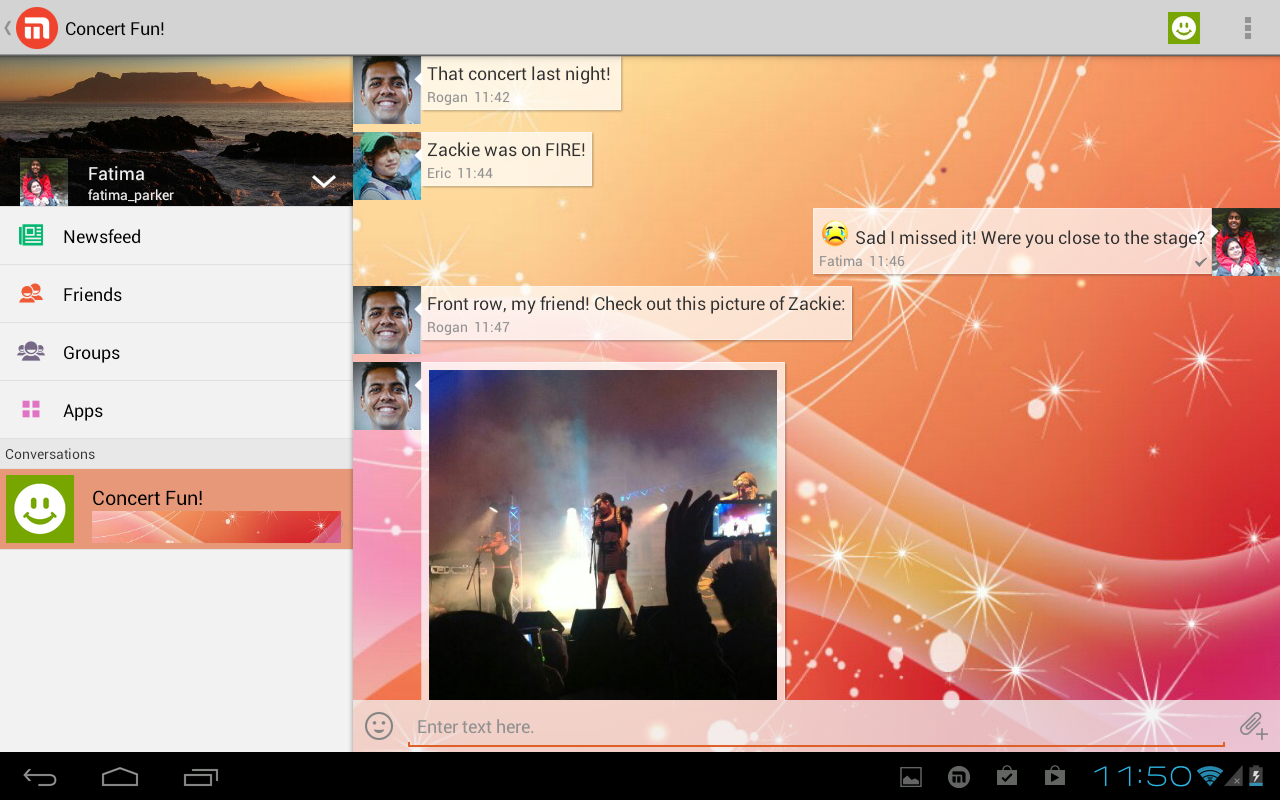The height and width of the screenshot is (800, 1280).
Task: Click the 'Eric 11:44' timestamp
Action: coord(460,174)
